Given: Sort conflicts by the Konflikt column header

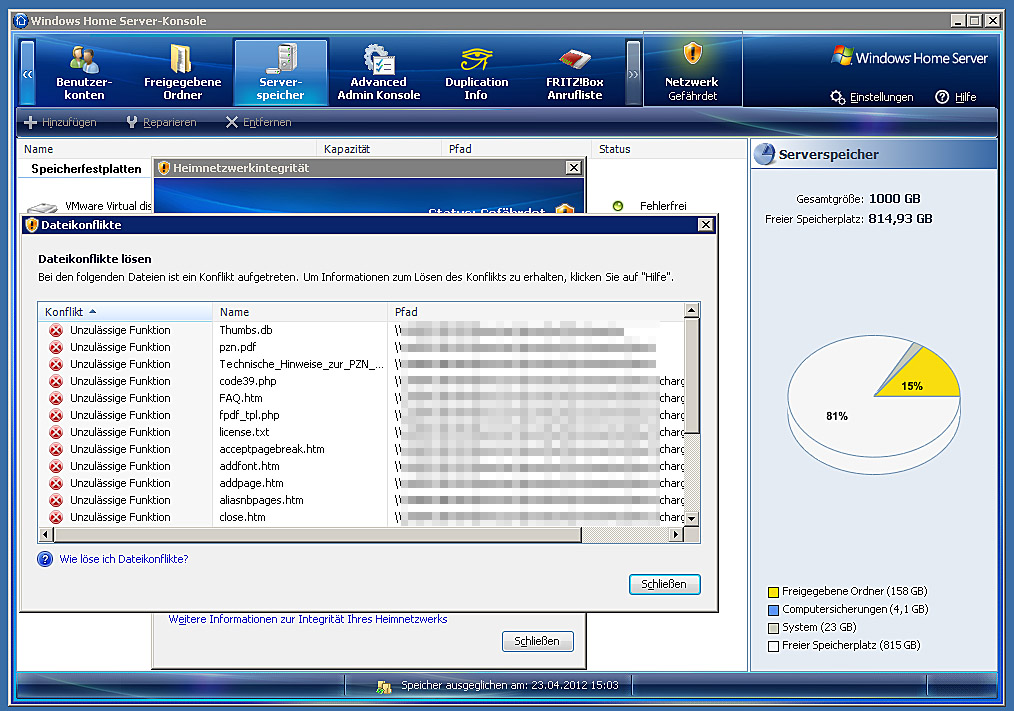Looking at the screenshot, I should pyautogui.click(x=125, y=312).
